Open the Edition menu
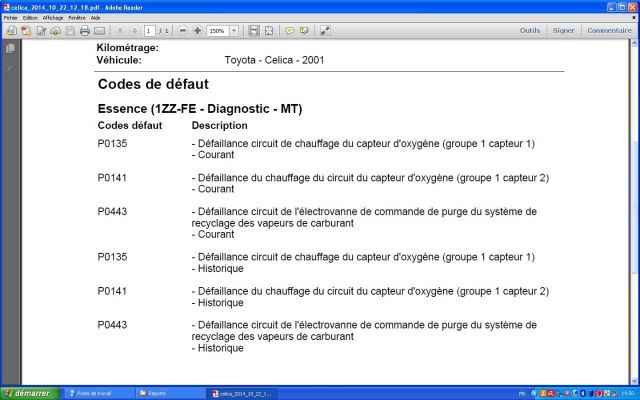The width and height of the screenshot is (640, 400). click(30, 18)
